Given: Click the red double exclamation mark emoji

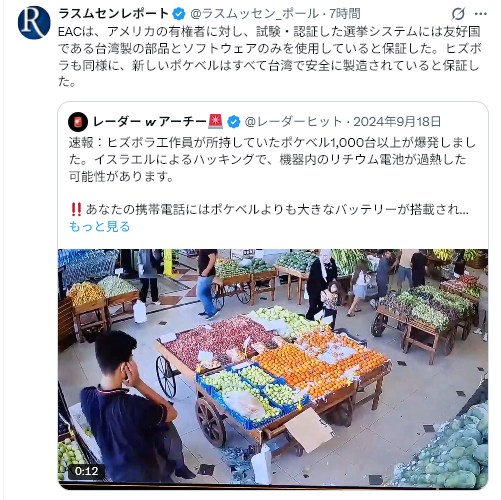Looking at the screenshot, I should (76, 209).
